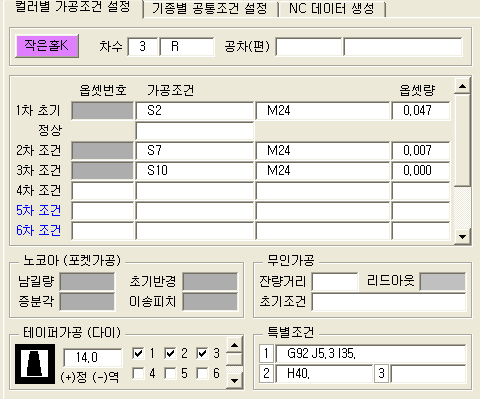Click the 1차 초기 옵셋량 value 0.047
480x399 pixels.
[421, 111]
